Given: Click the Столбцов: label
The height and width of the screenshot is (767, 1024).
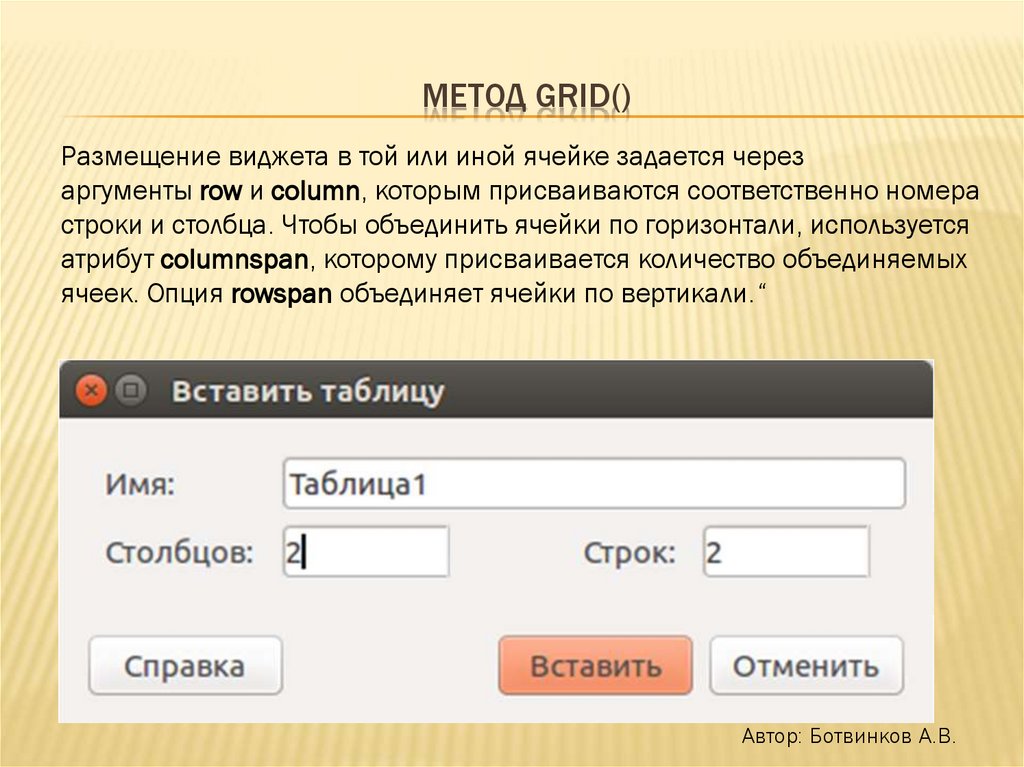Looking at the screenshot, I should 179,553.
